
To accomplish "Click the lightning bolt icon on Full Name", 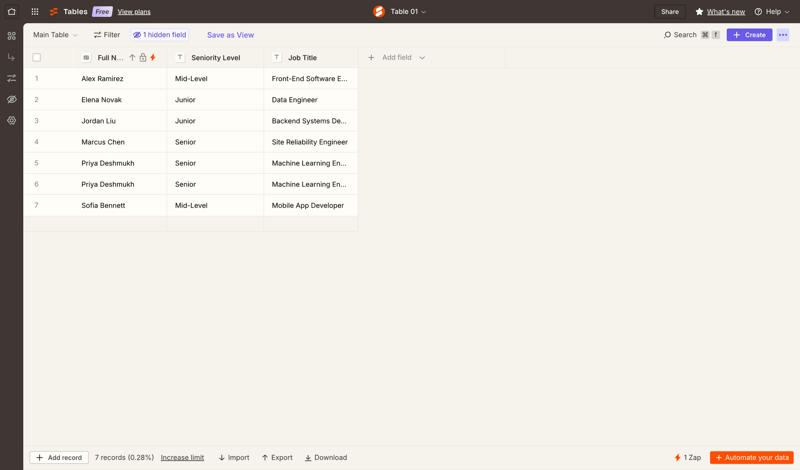I will click(153, 58).
